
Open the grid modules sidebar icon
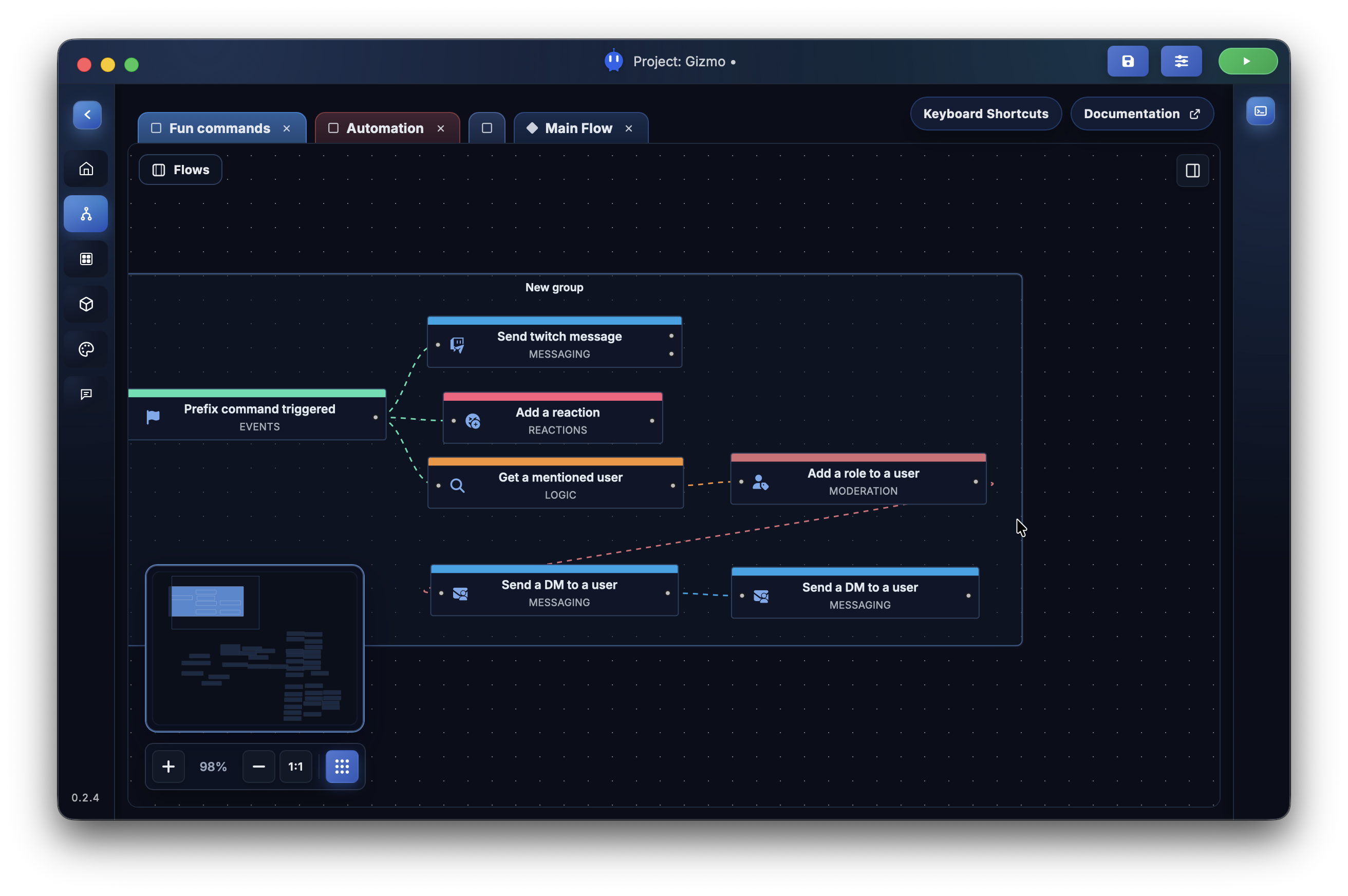(x=86, y=259)
